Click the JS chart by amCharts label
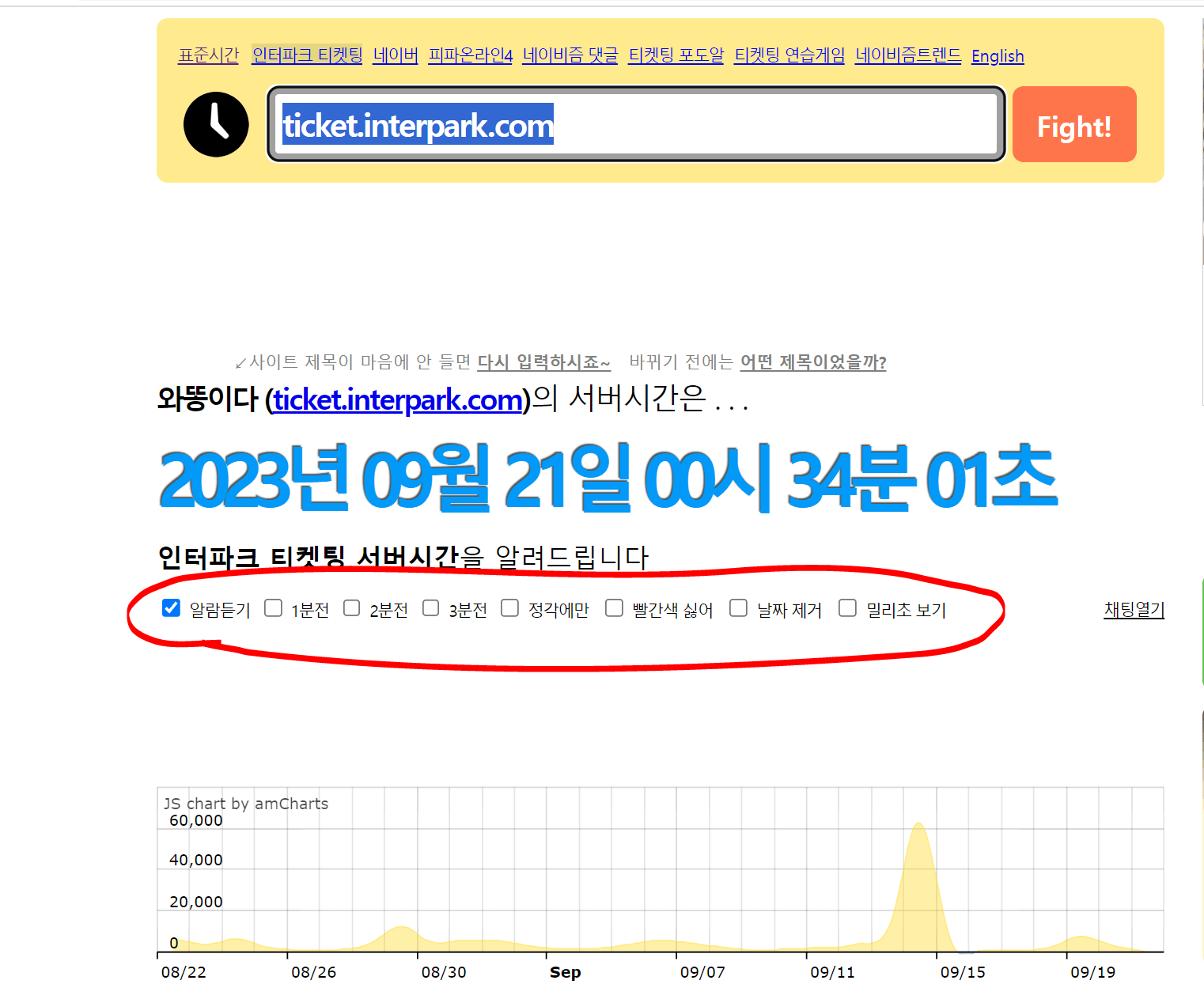1204x984 pixels. [x=246, y=804]
